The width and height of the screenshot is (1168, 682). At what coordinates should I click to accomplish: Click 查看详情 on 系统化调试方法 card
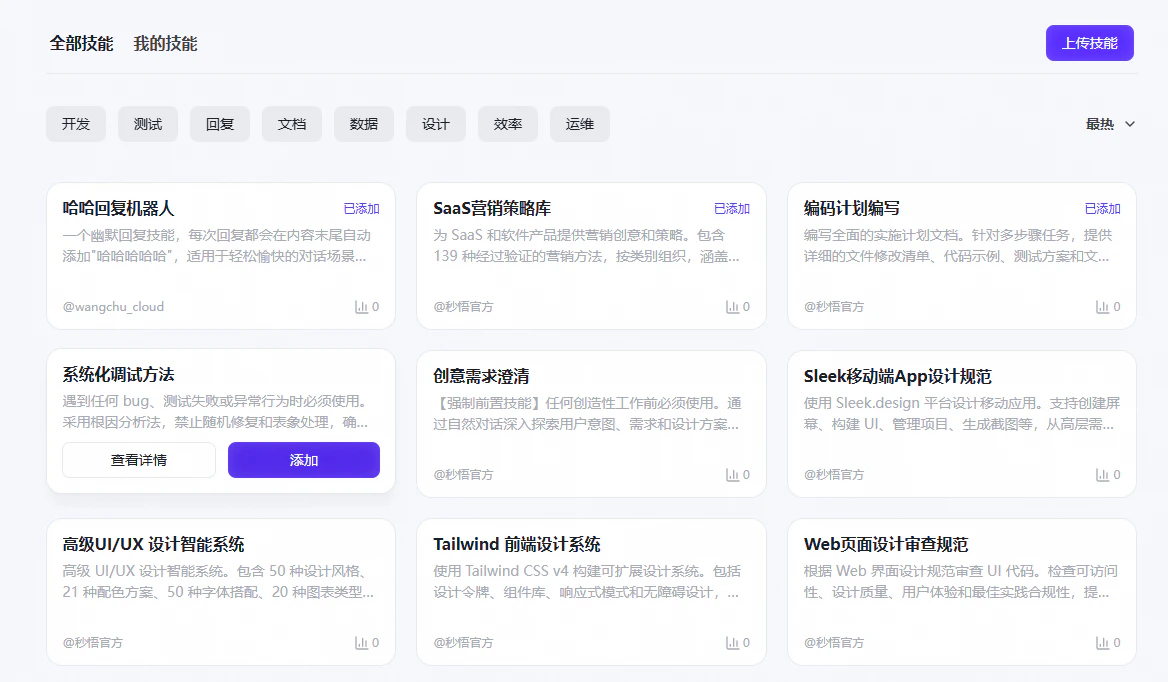pyautogui.click(x=139, y=460)
